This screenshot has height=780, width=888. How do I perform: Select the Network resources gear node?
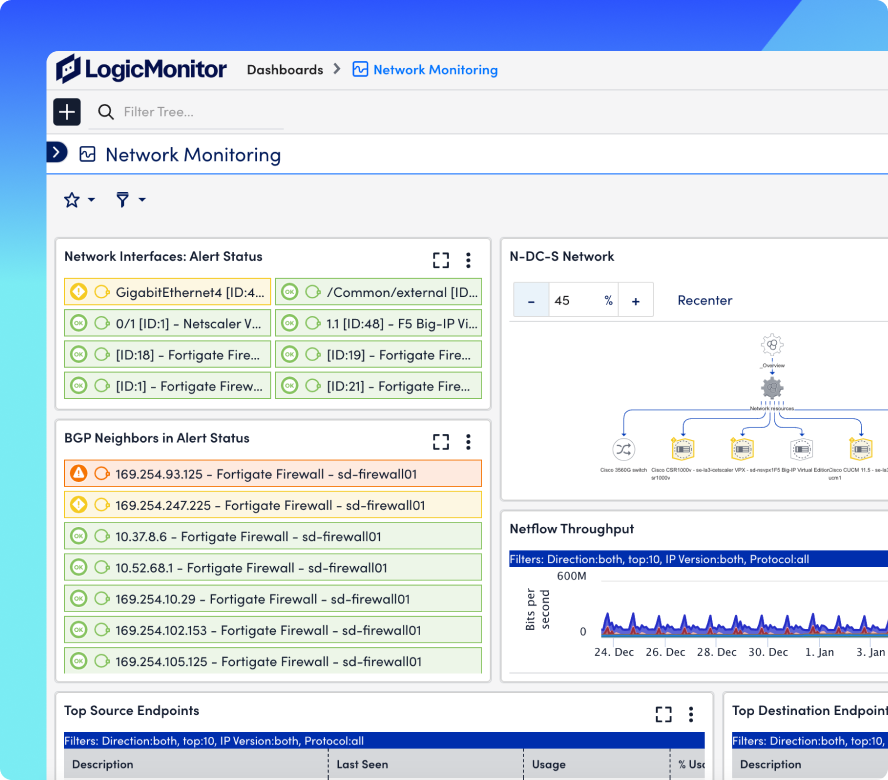tap(771, 389)
